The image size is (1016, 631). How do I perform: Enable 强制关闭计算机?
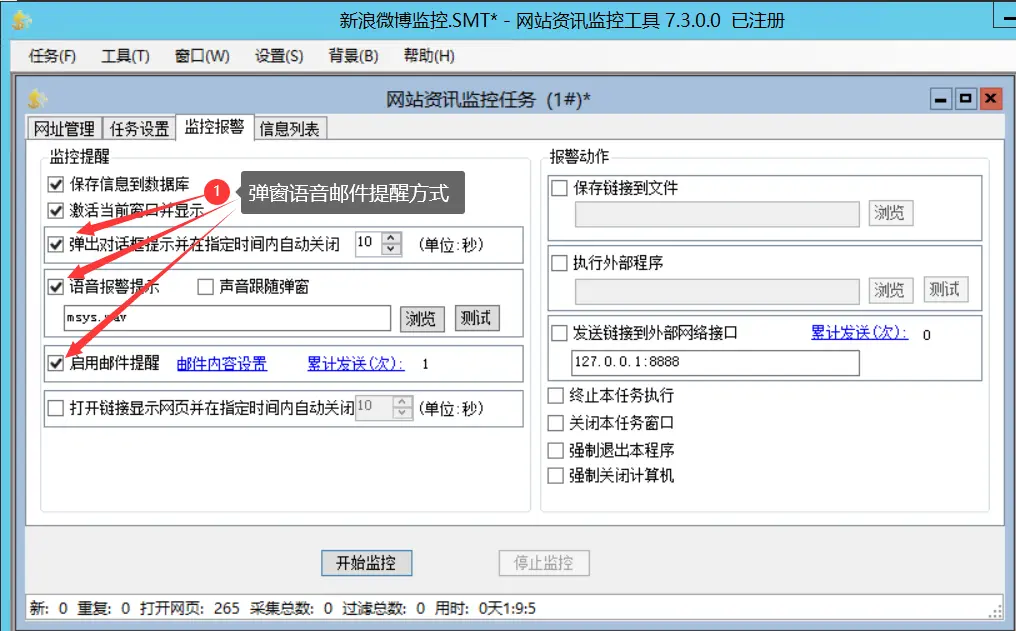(556, 475)
